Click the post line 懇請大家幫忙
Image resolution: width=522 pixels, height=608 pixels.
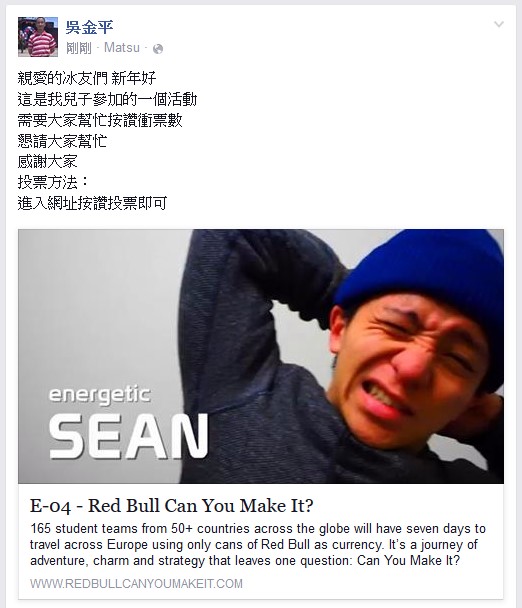[62, 141]
